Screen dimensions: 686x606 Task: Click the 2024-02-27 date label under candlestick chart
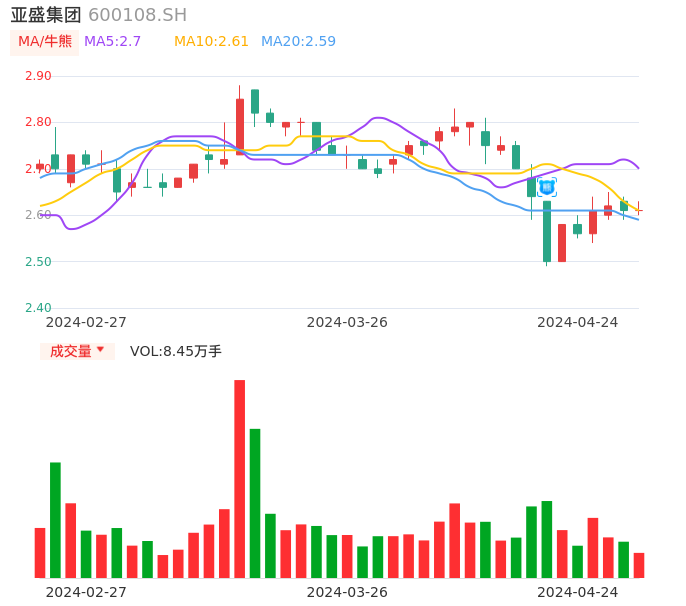[x=86, y=322]
